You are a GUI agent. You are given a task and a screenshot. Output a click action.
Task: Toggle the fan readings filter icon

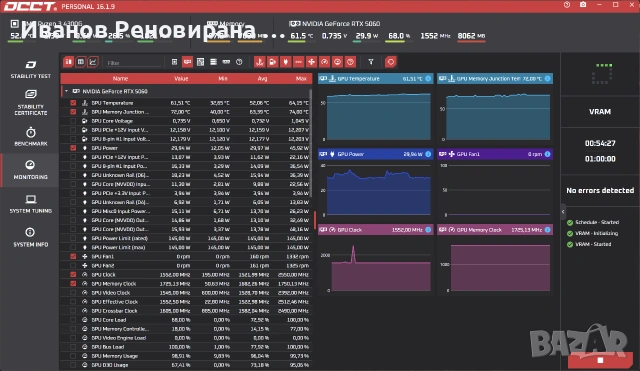click(311, 62)
